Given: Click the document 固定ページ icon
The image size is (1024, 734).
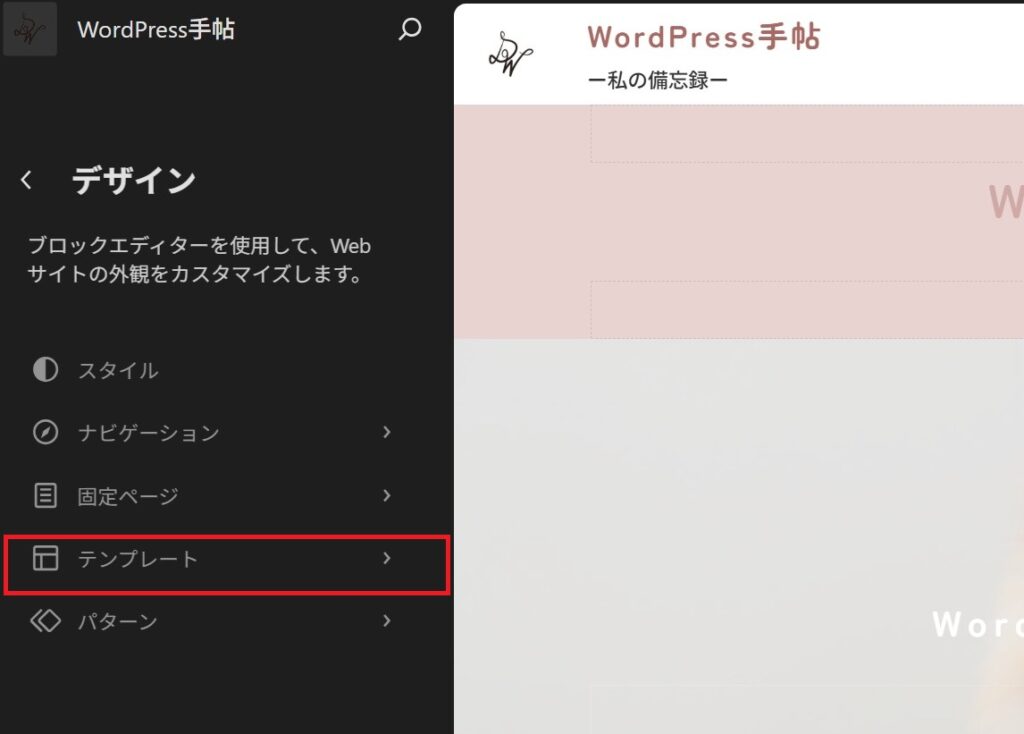Looking at the screenshot, I should pos(45,496).
